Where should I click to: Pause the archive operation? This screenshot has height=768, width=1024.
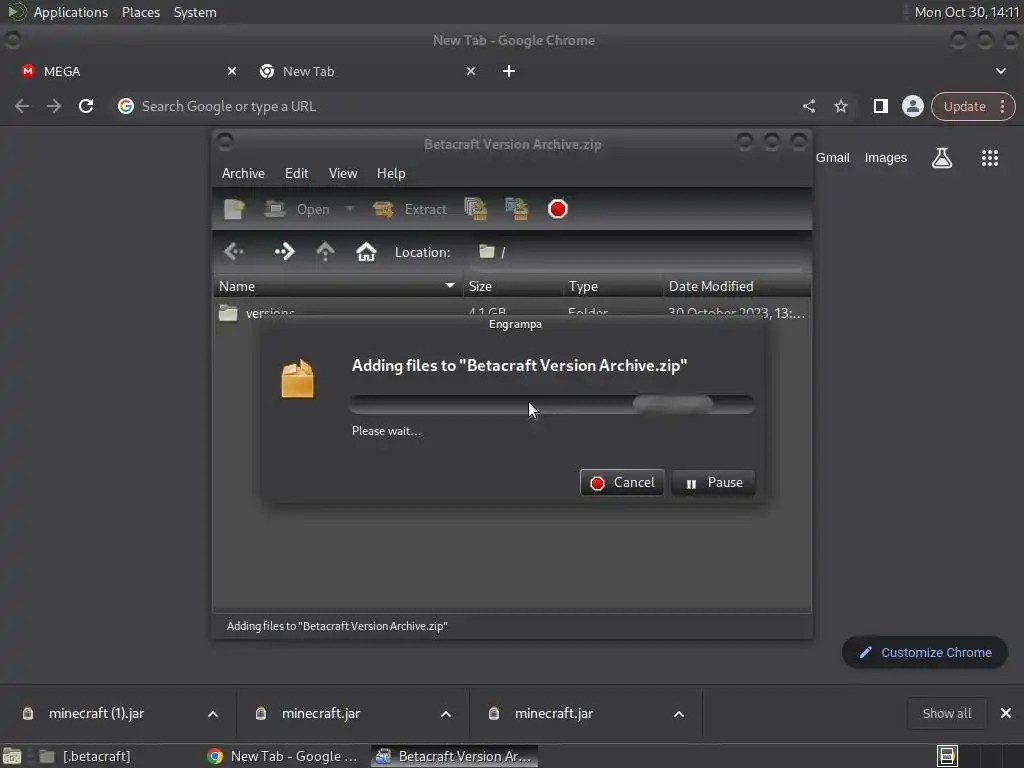pyautogui.click(x=713, y=483)
